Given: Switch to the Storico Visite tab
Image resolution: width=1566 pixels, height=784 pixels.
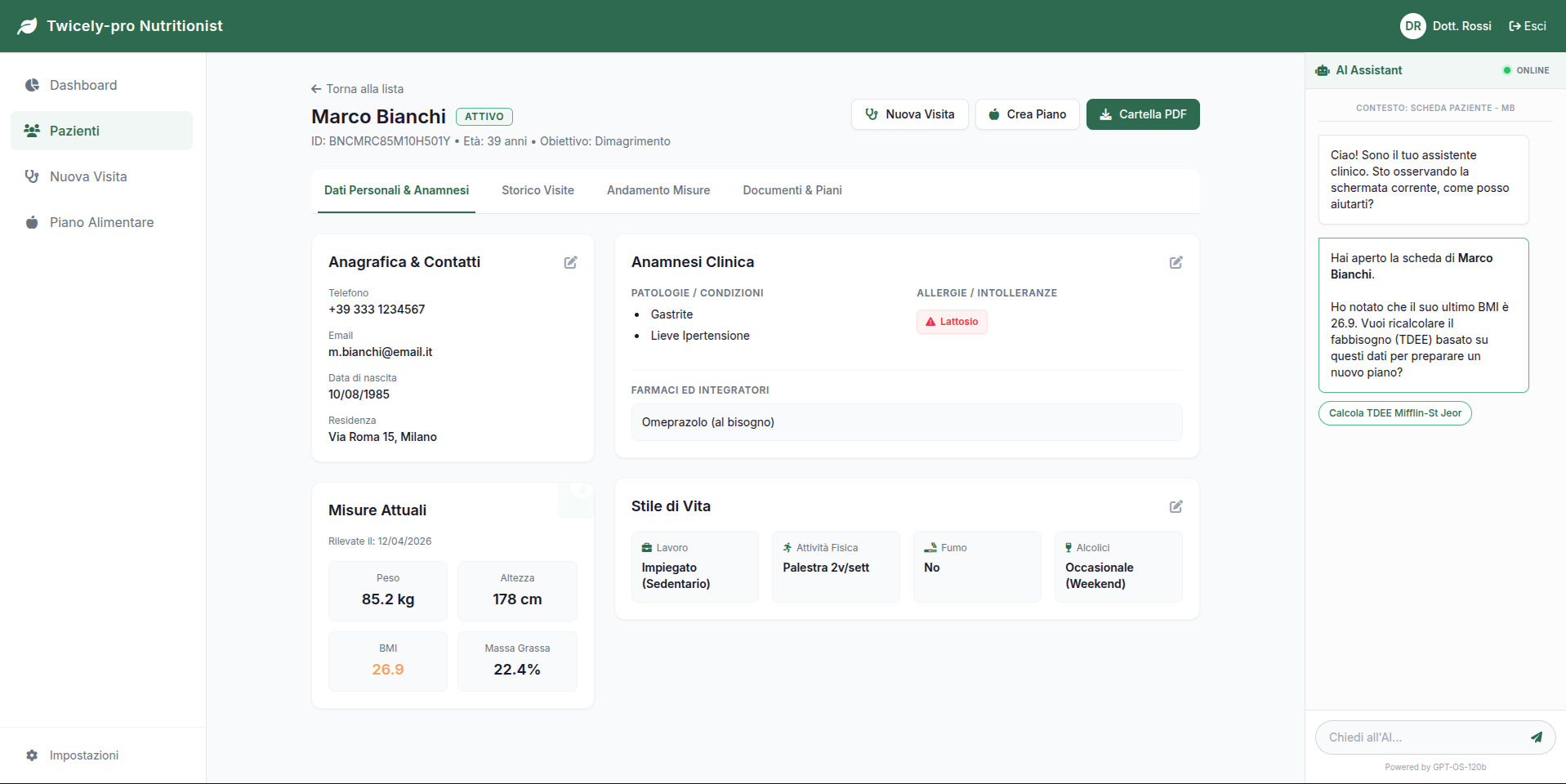Looking at the screenshot, I should [538, 190].
